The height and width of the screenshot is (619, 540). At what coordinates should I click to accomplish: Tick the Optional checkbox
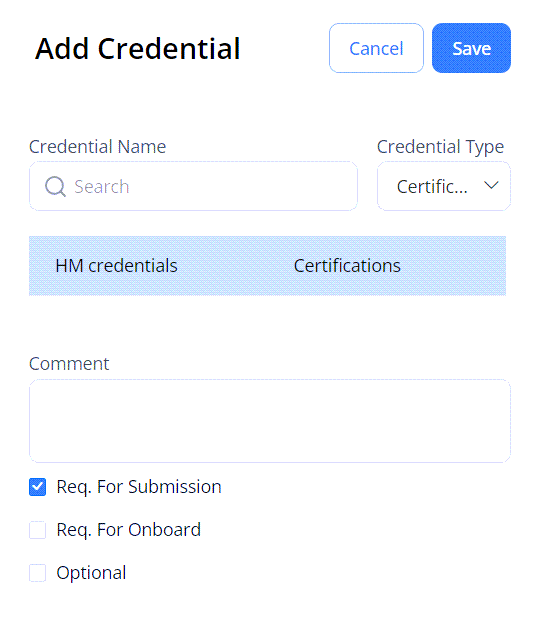click(38, 573)
